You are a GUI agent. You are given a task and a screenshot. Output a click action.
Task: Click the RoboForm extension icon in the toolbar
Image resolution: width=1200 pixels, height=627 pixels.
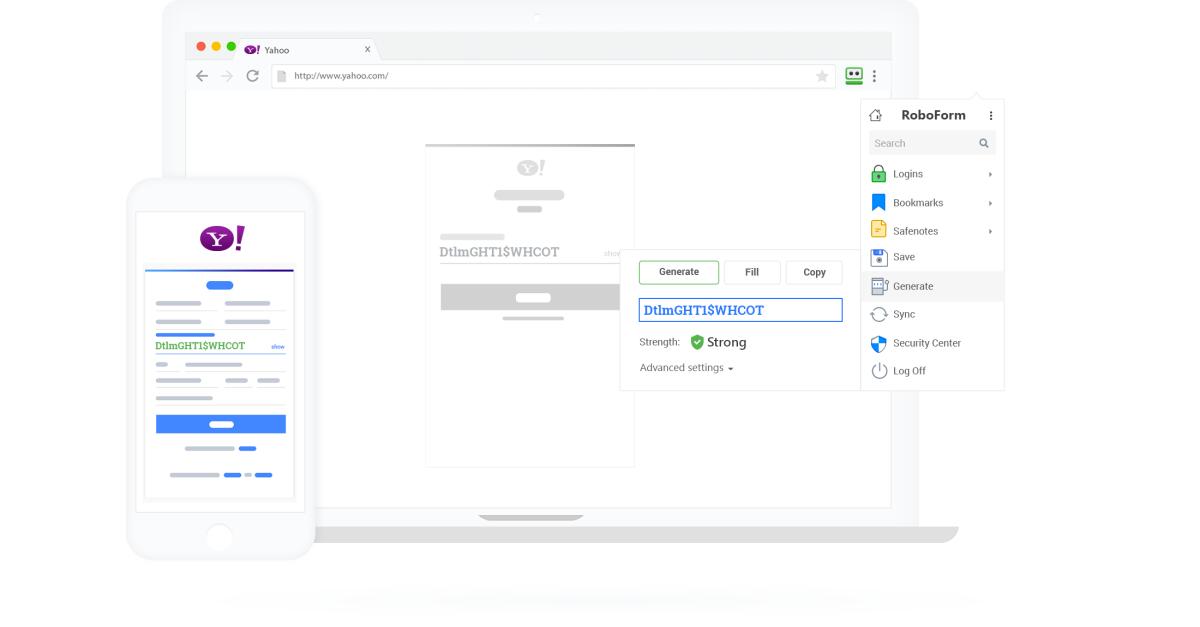853,73
